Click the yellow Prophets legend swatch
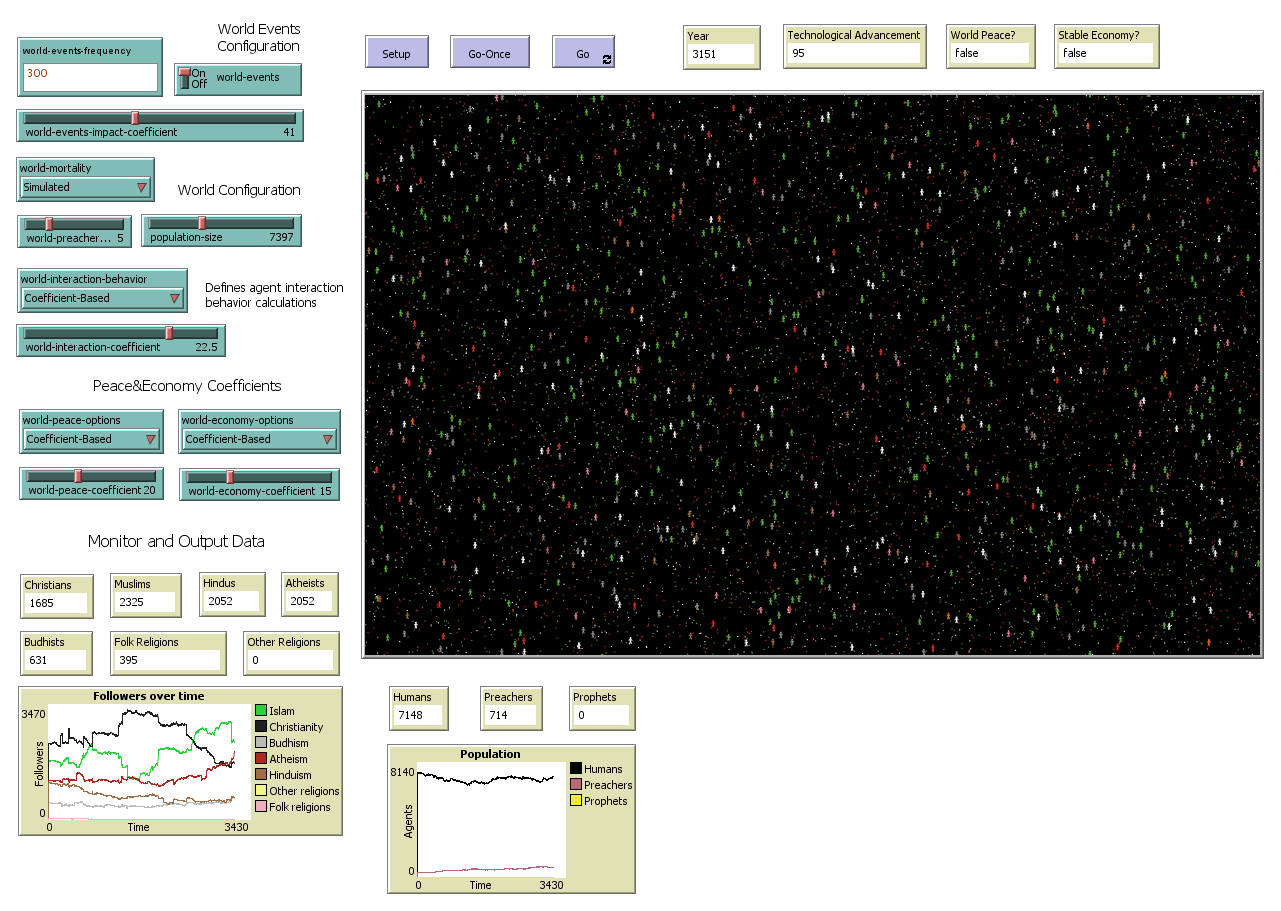Image resolution: width=1281 pixels, height=911 pixels. click(x=576, y=801)
